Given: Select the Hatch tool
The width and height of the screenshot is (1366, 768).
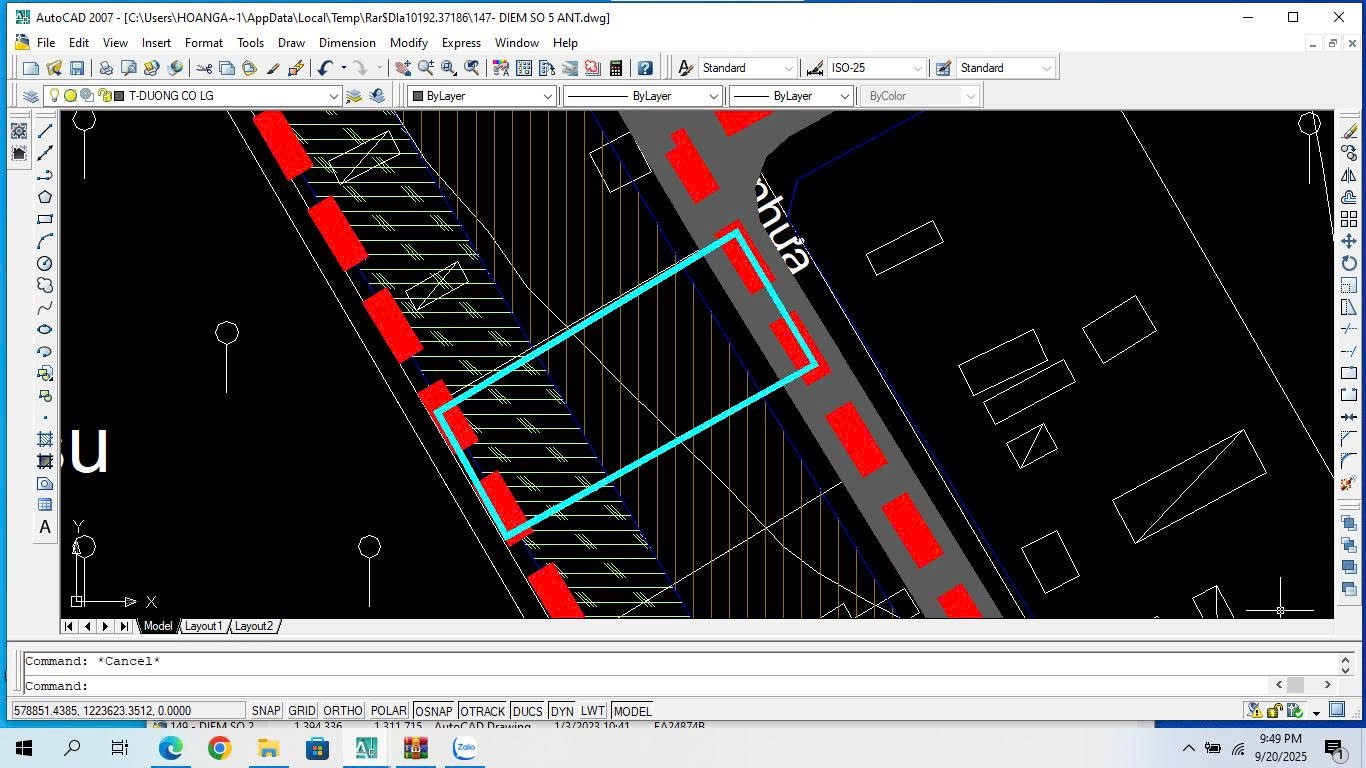Looking at the screenshot, I should [x=45, y=439].
